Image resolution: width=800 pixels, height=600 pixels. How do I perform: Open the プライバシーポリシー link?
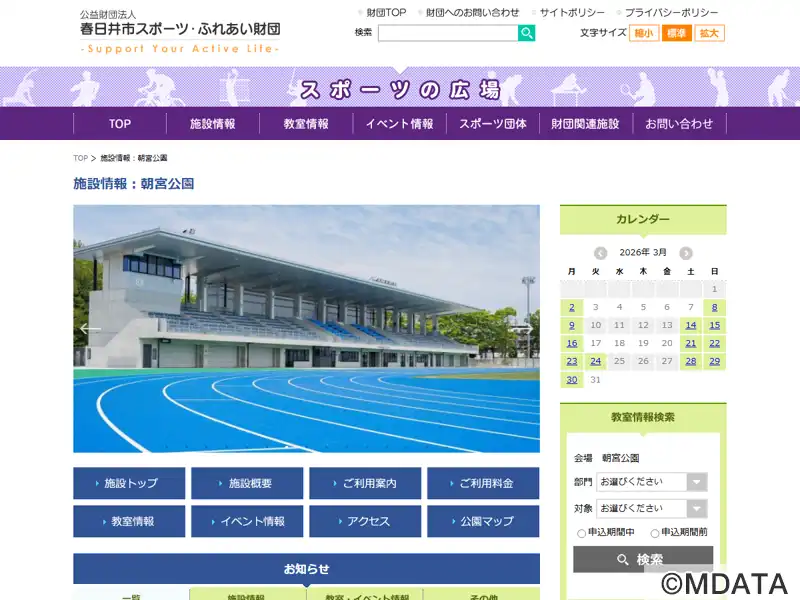tap(671, 13)
